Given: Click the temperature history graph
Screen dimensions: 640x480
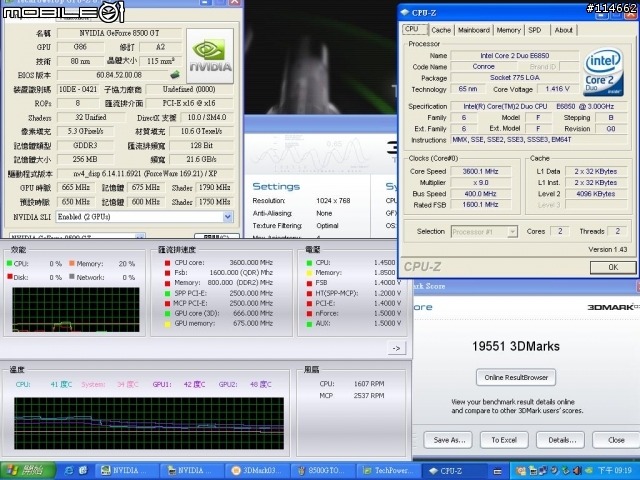Looking at the screenshot, I should (149, 423).
